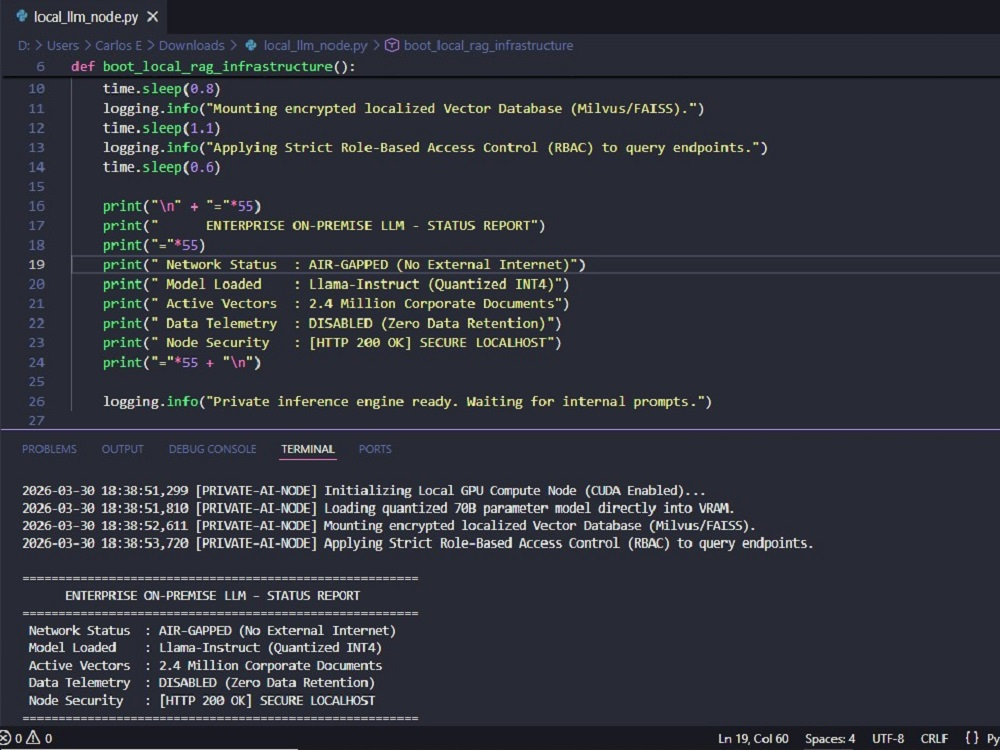Open the PORTS panel tab
This screenshot has height=750, width=1000.
tap(375, 449)
